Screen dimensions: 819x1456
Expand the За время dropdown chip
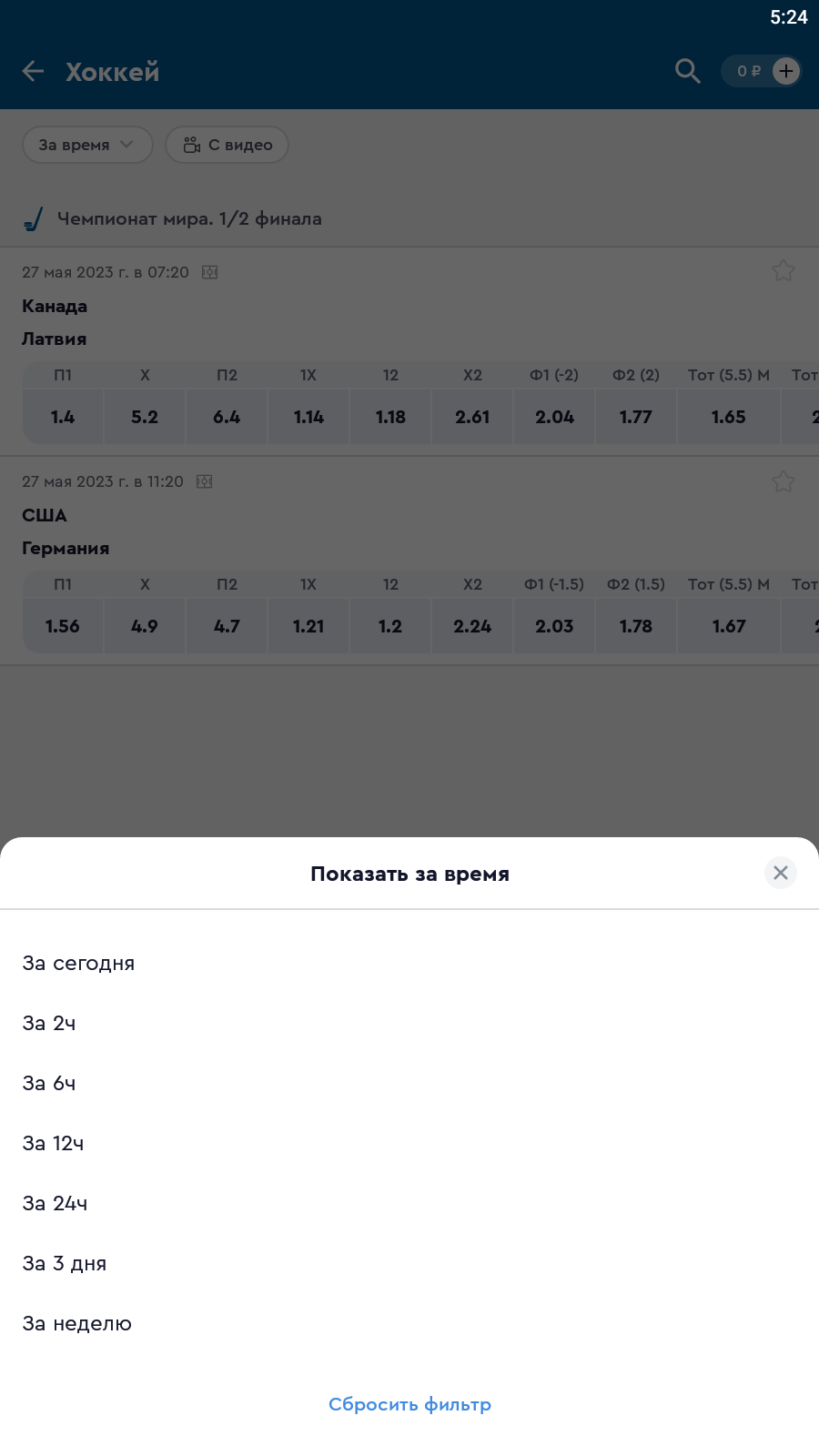pos(86,145)
